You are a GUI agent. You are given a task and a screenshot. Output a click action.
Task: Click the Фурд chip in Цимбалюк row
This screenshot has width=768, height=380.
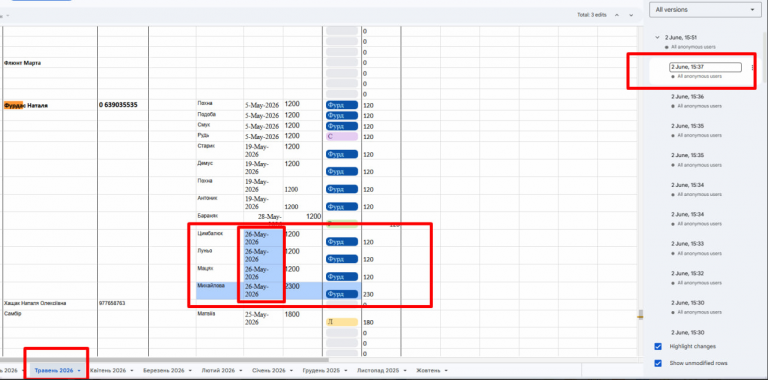tap(342, 242)
